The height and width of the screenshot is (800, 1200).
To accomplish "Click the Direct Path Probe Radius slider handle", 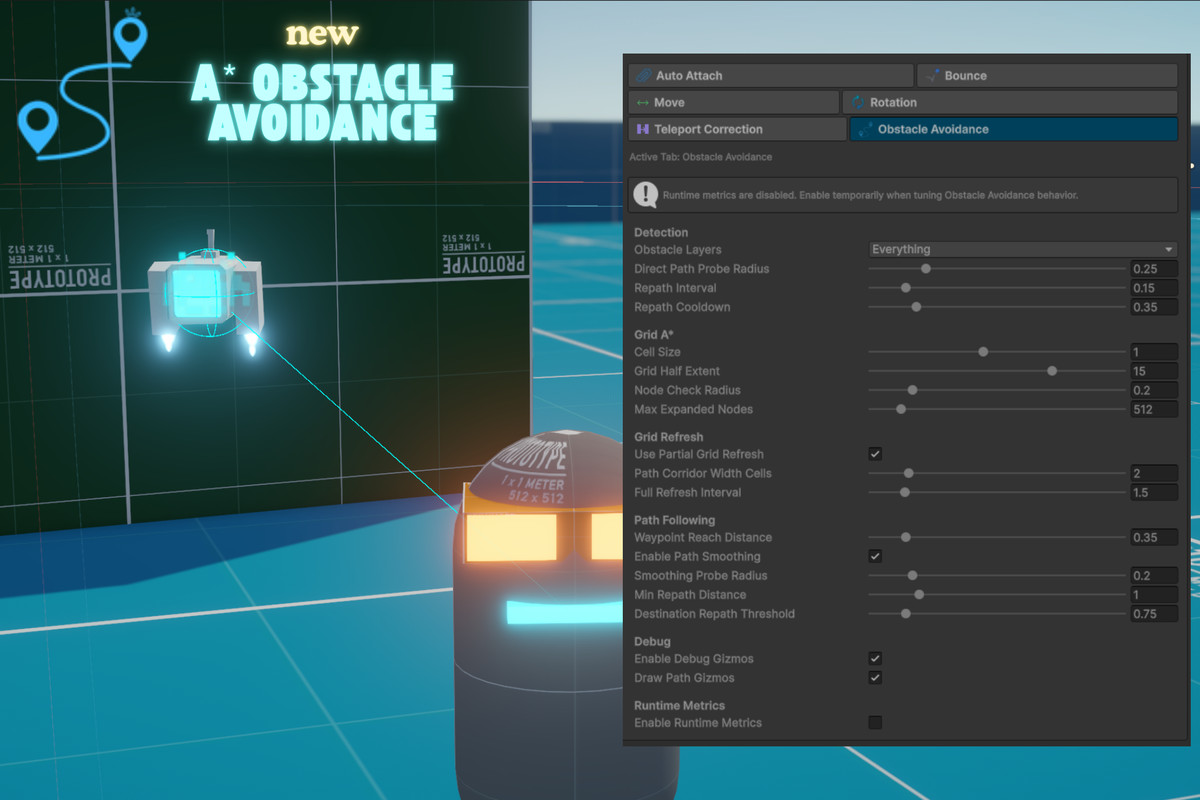I will [x=926, y=269].
